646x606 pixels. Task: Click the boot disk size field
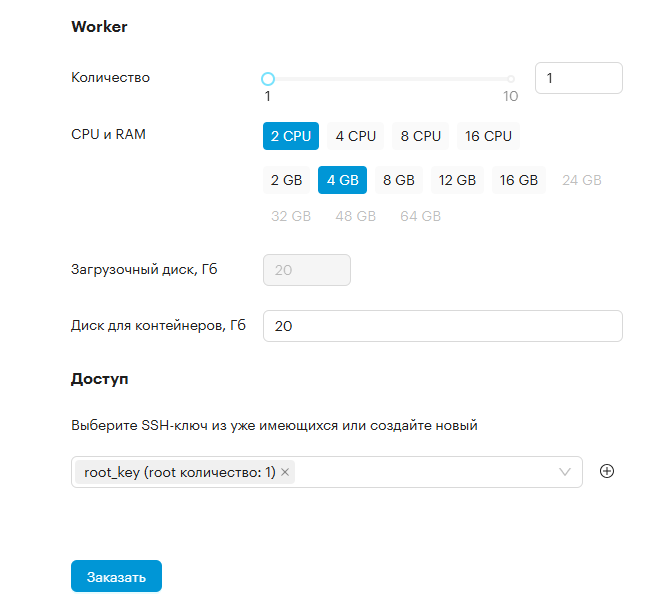click(307, 270)
